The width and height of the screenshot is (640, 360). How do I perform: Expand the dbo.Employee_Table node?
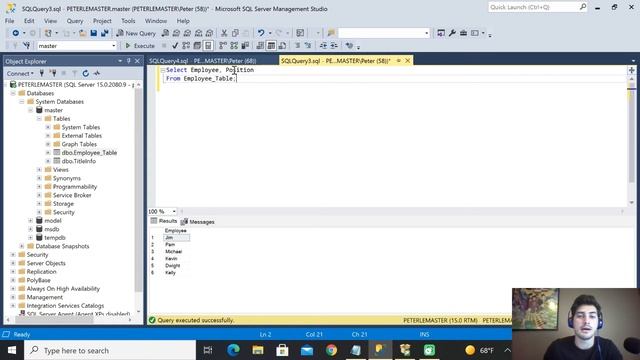(x=48, y=153)
